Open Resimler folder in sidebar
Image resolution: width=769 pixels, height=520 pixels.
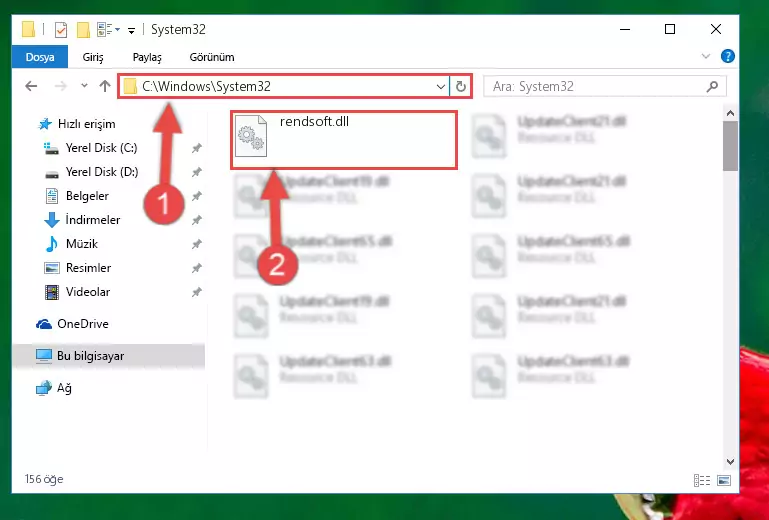(88, 268)
